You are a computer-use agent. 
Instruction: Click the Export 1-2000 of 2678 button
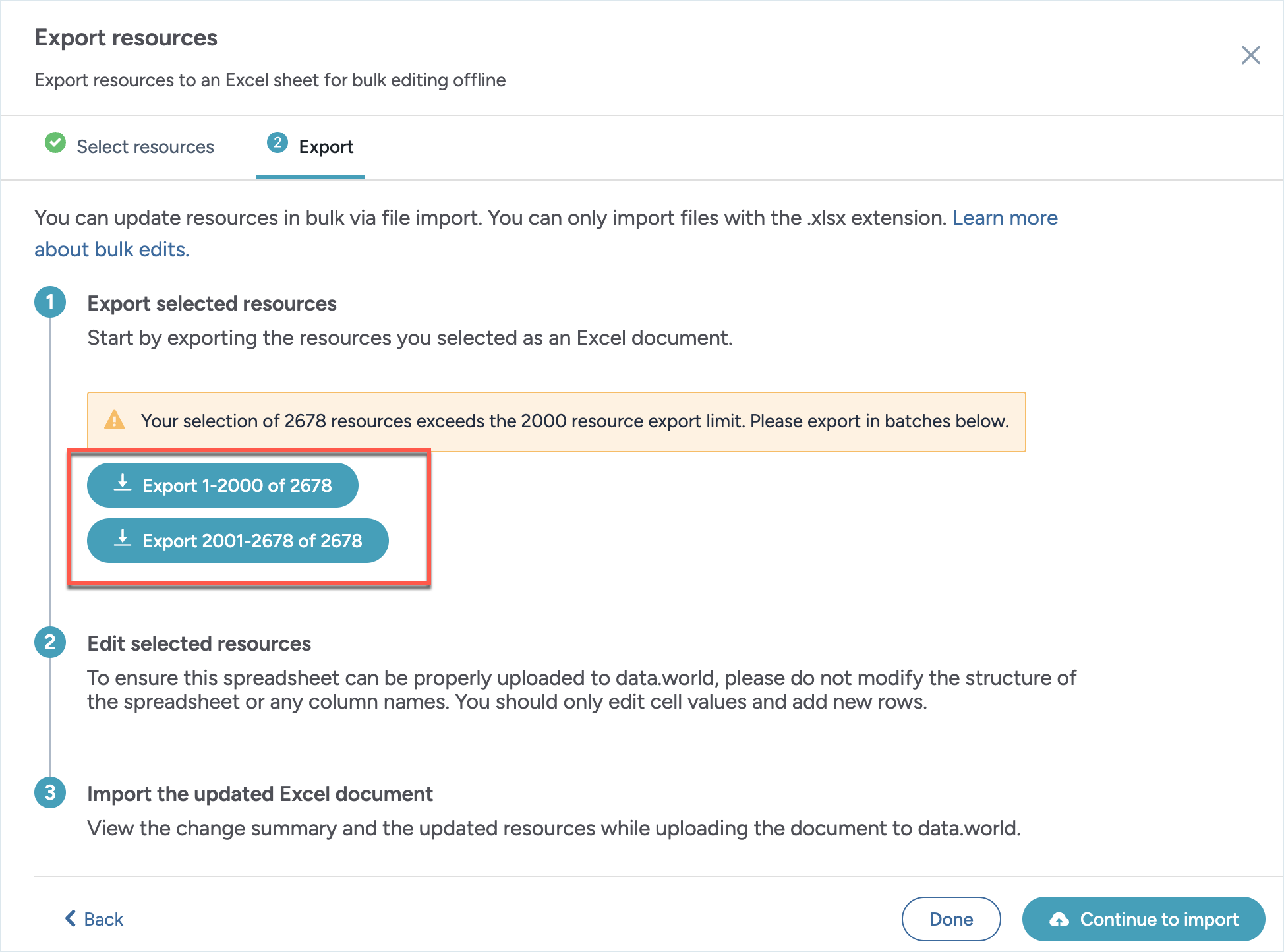pos(223,485)
